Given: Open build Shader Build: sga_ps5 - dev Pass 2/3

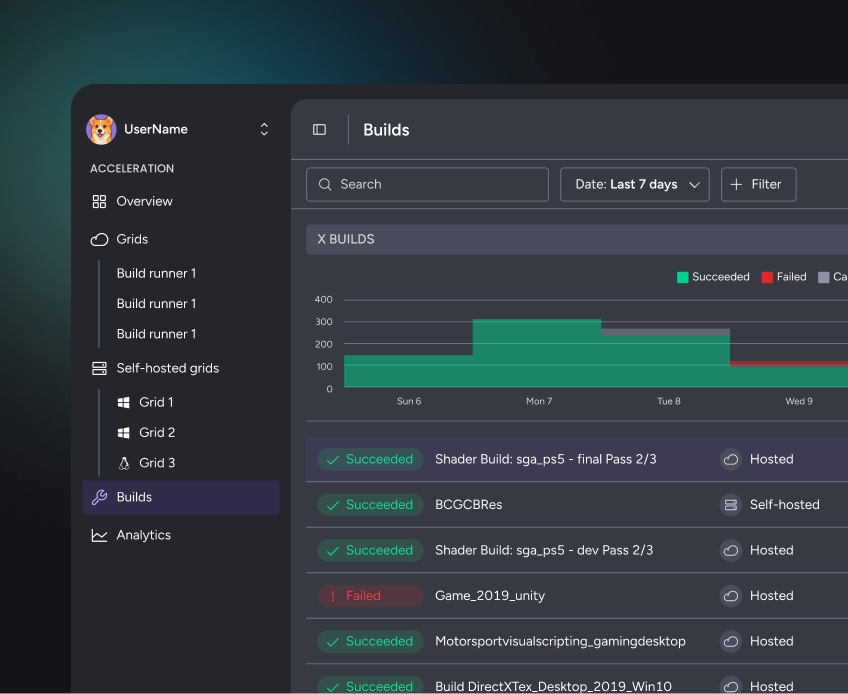Looking at the screenshot, I should point(544,551).
